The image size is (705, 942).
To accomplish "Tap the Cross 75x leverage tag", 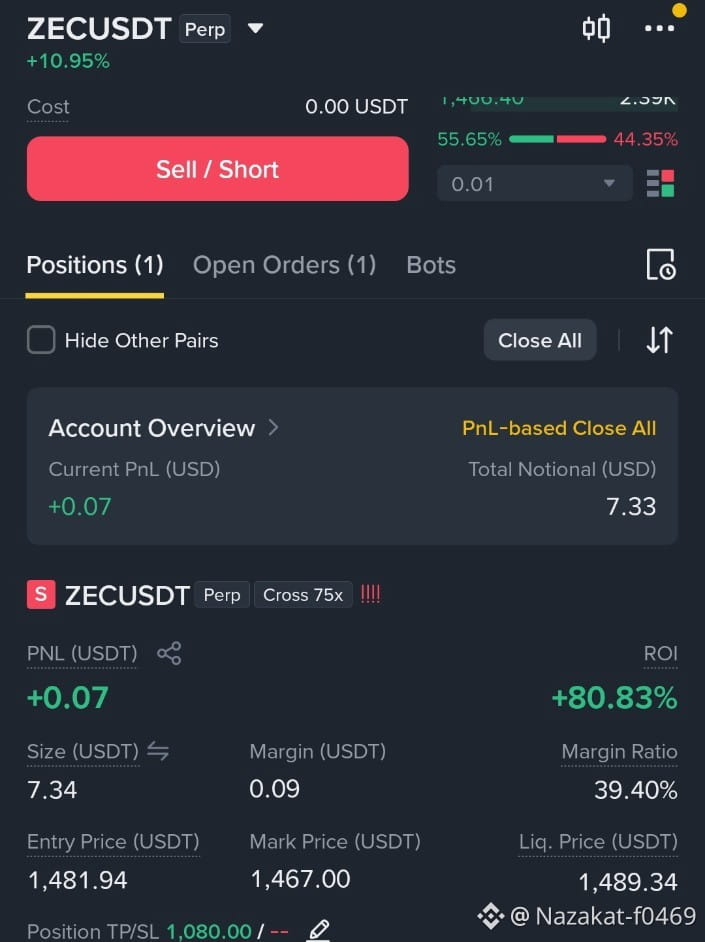I will point(303,595).
